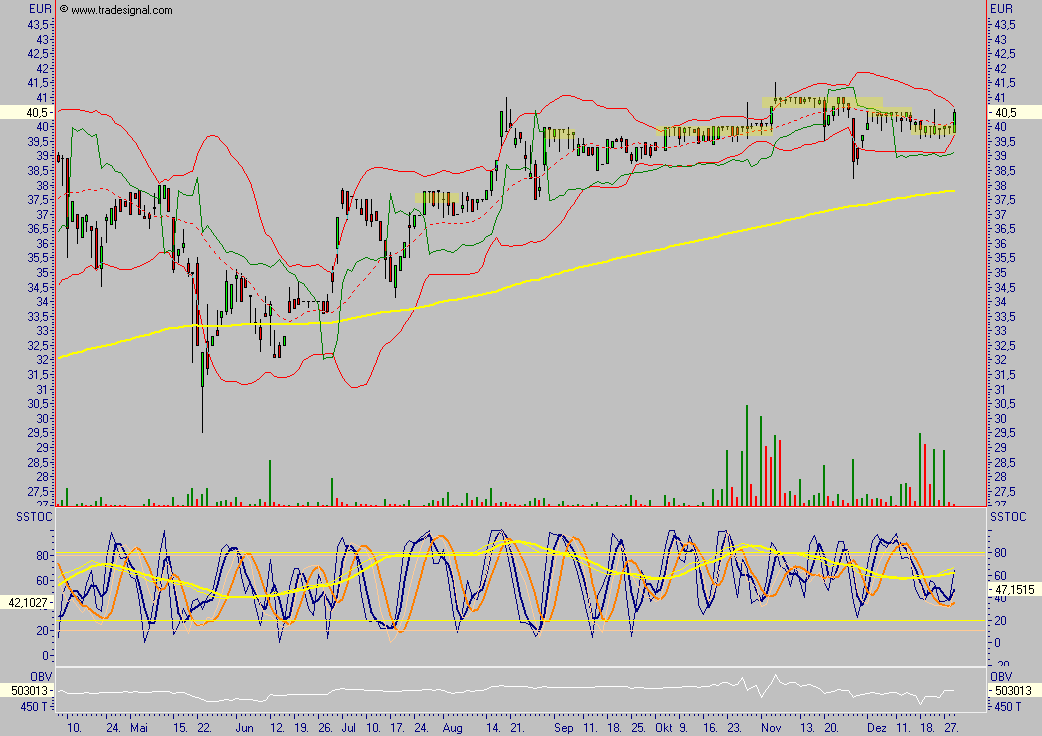Click the 503013 OBV value on right axis

(1012, 689)
